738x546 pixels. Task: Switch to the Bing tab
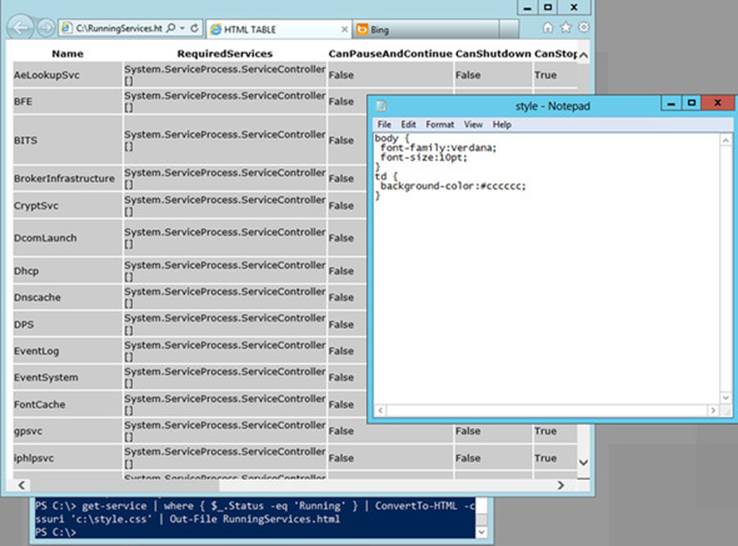[426, 30]
